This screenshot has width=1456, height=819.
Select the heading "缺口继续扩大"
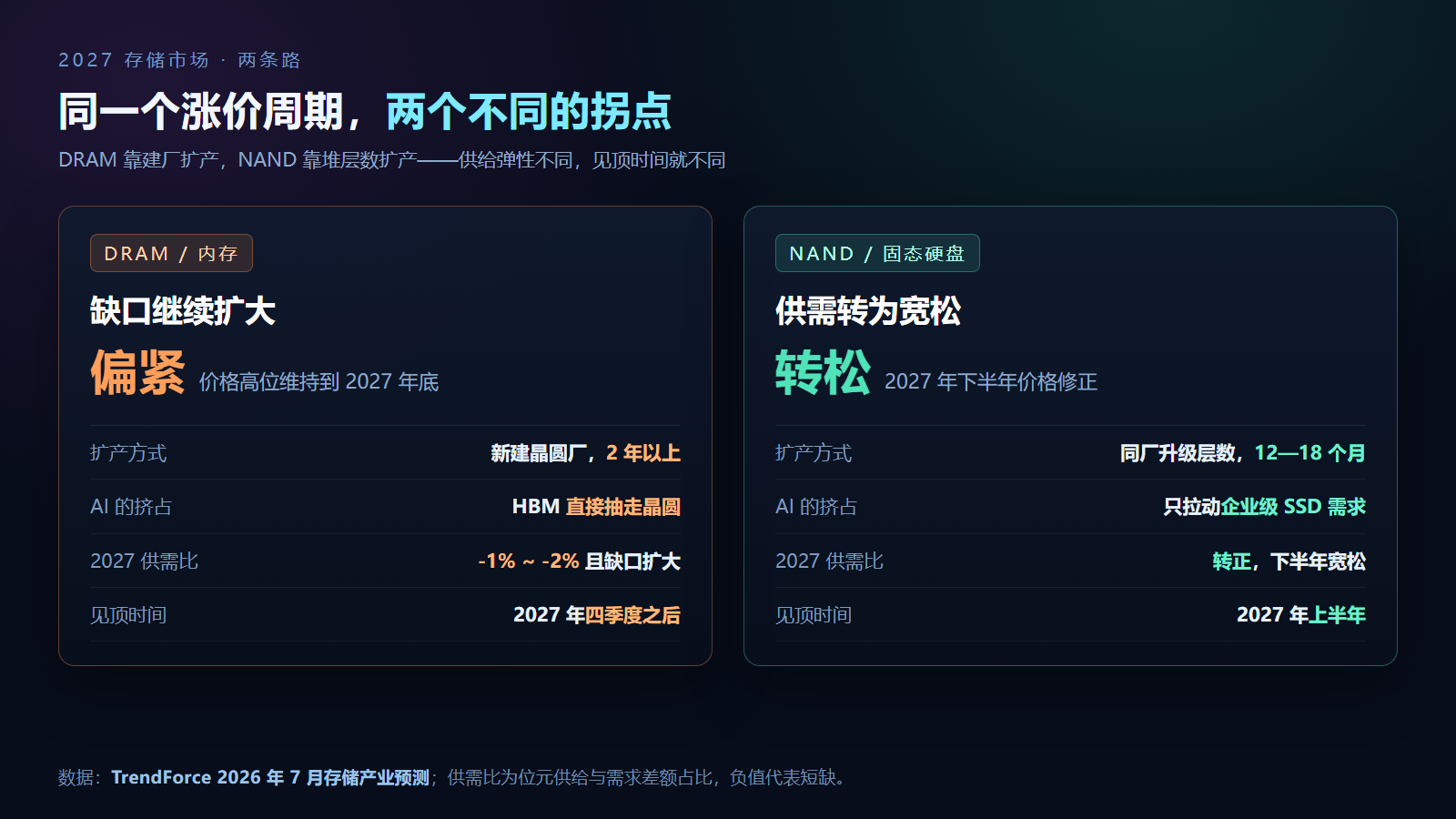click(183, 310)
